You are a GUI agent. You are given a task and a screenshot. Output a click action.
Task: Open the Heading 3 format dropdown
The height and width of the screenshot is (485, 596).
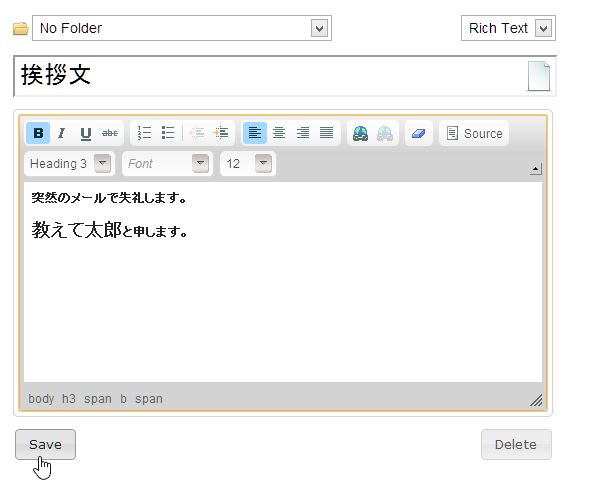pos(70,164)
